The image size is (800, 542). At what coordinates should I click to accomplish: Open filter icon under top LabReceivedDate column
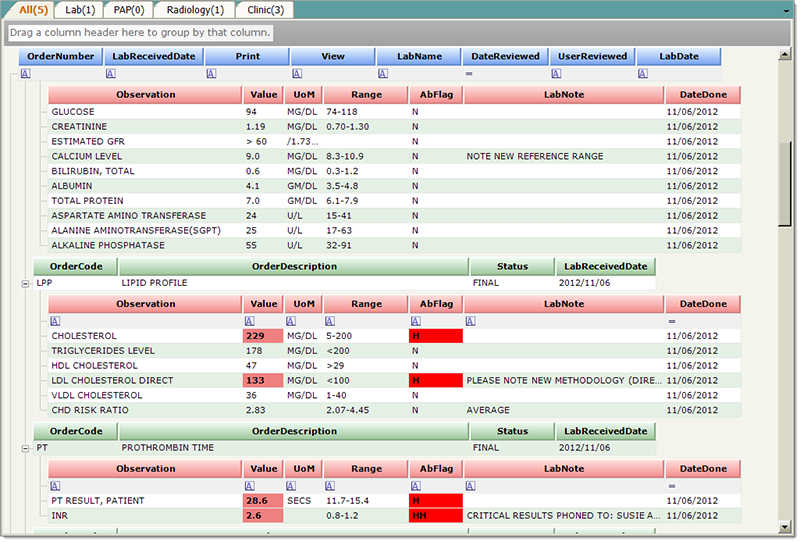click(x=111, y=73)
